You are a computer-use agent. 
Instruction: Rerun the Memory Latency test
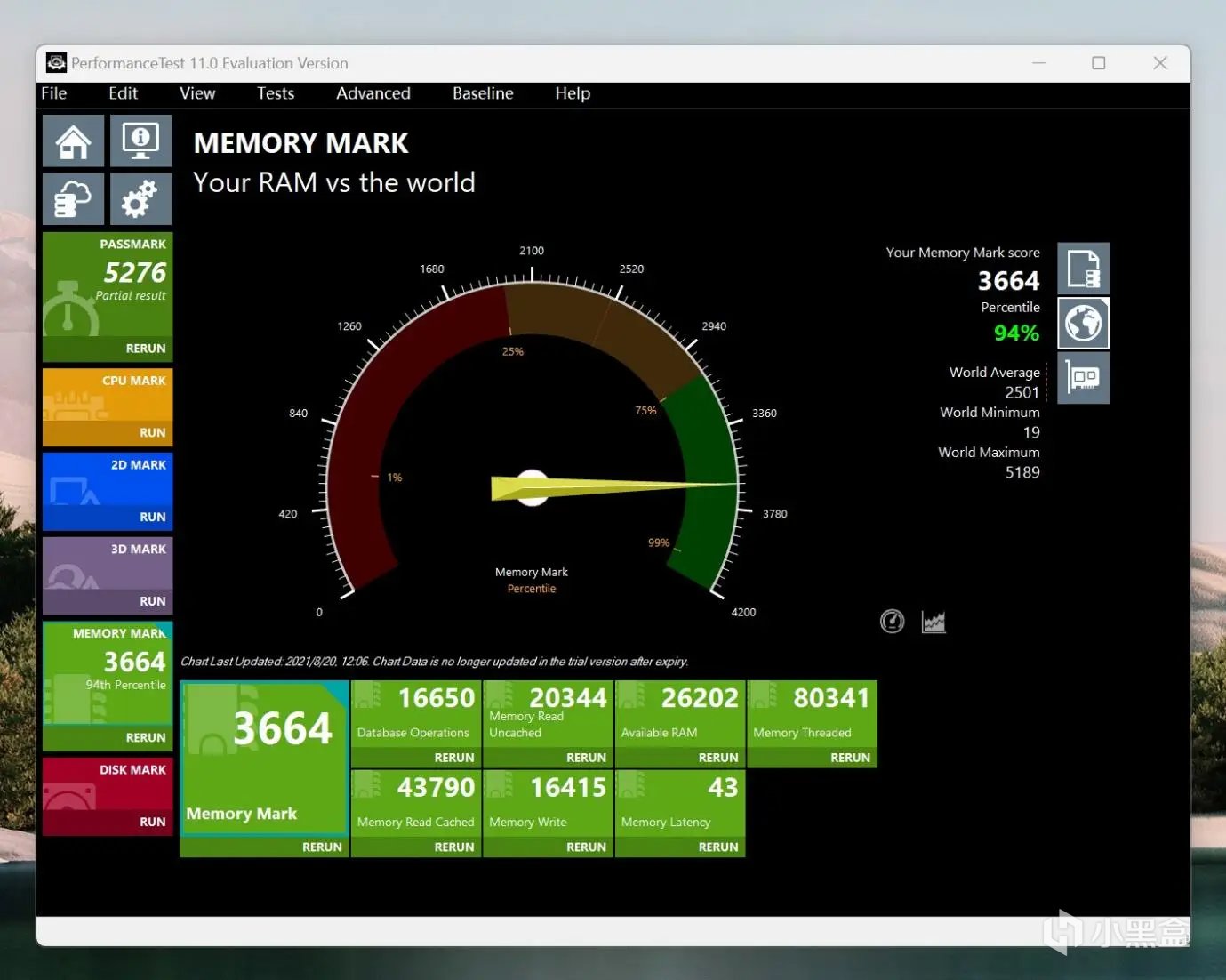718,847
